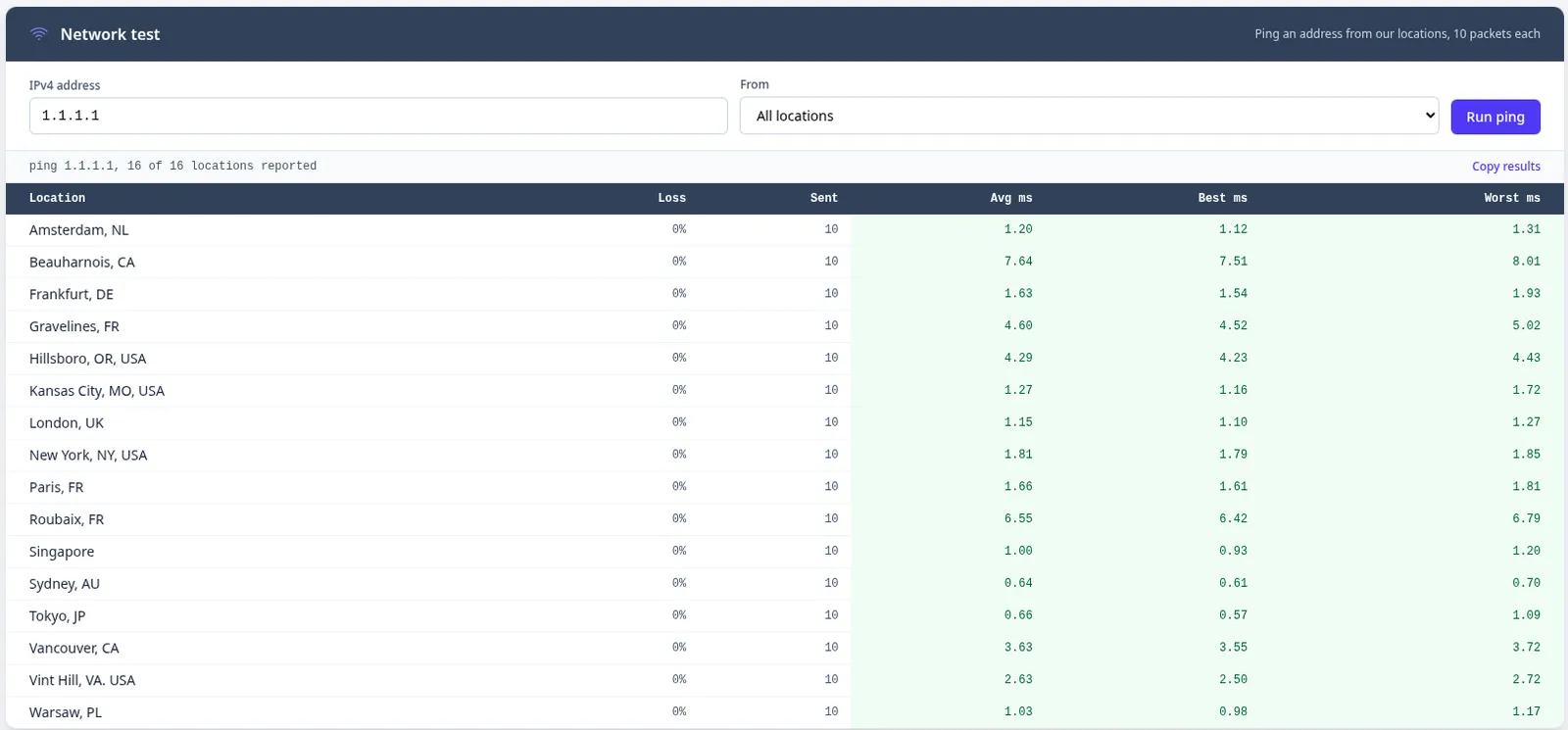
Task: Click the Run ping button
Action: pos(1495,117)
